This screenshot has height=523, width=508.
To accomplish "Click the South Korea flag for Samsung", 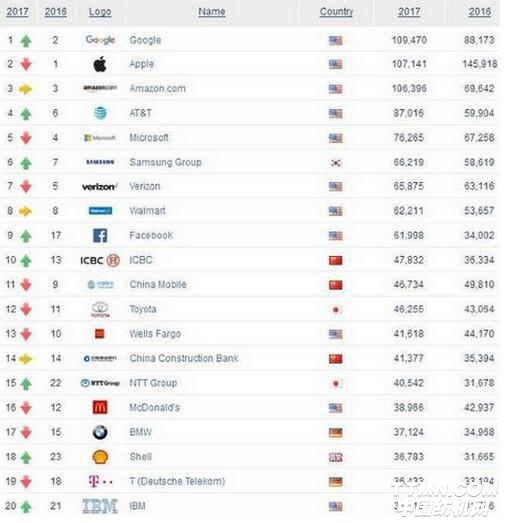I will pyautogui.click(x=336, y=163).
